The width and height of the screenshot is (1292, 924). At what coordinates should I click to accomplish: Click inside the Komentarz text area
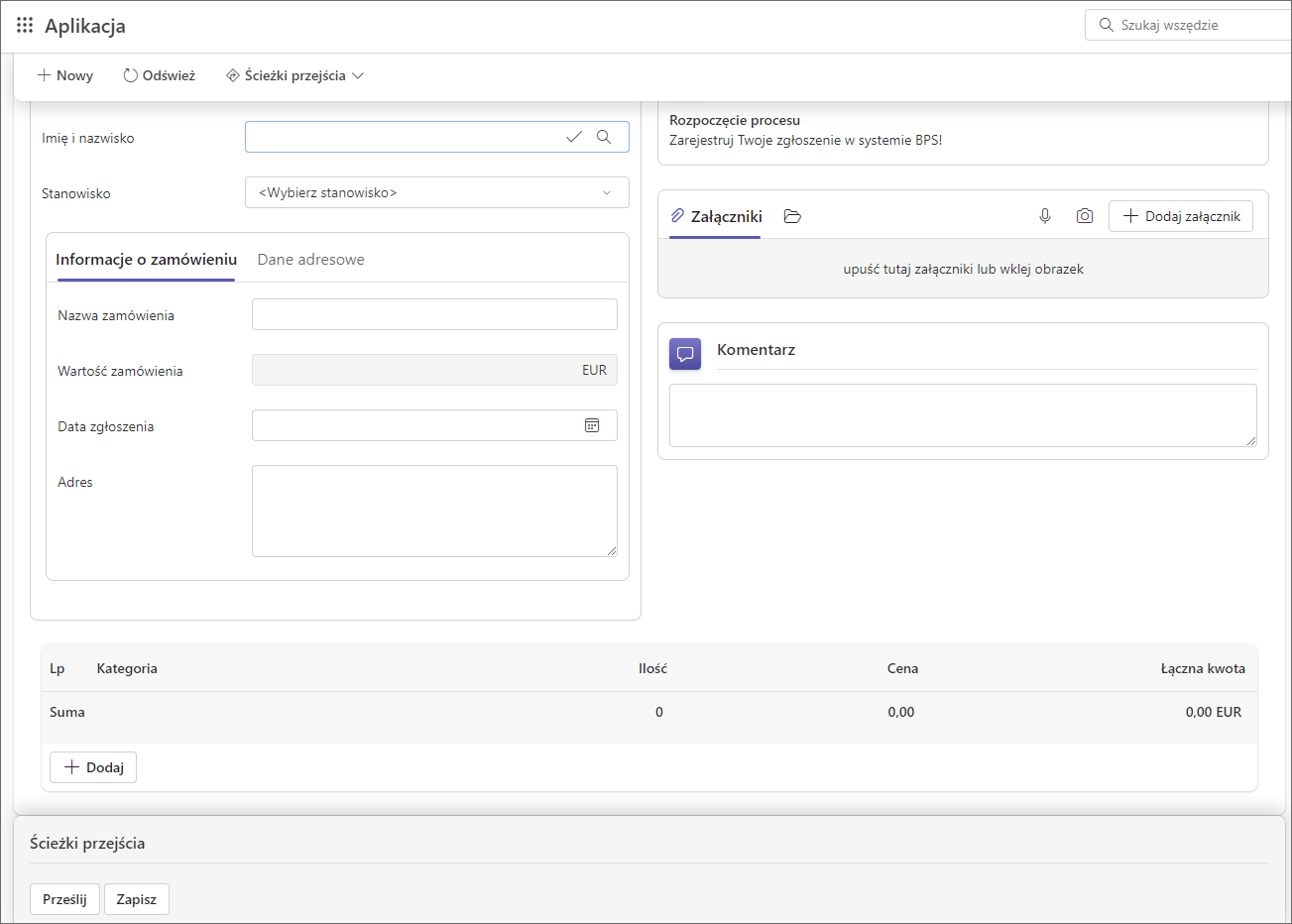point(963,415)
